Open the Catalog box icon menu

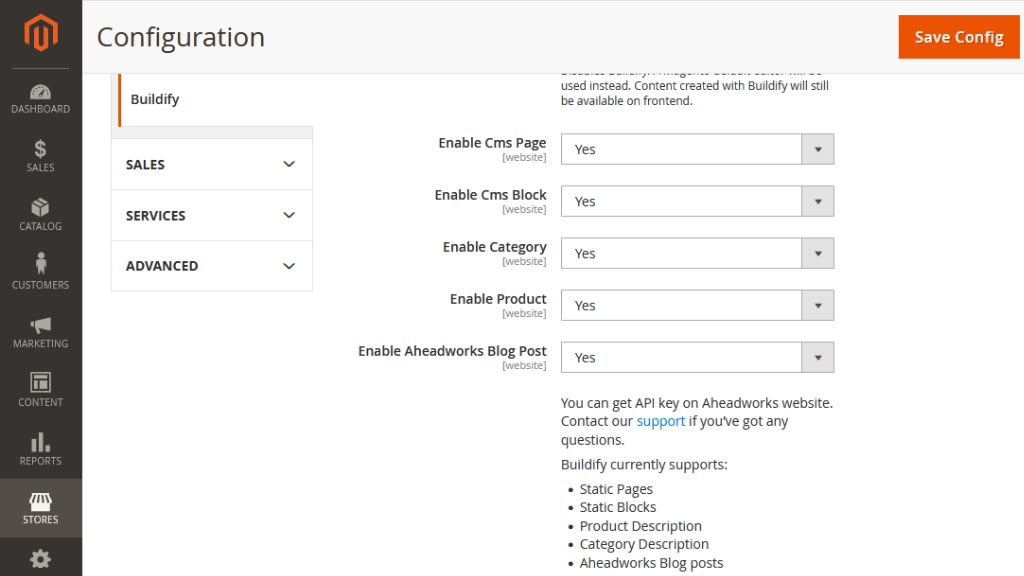pyautogui.click(x=40, y=215)
